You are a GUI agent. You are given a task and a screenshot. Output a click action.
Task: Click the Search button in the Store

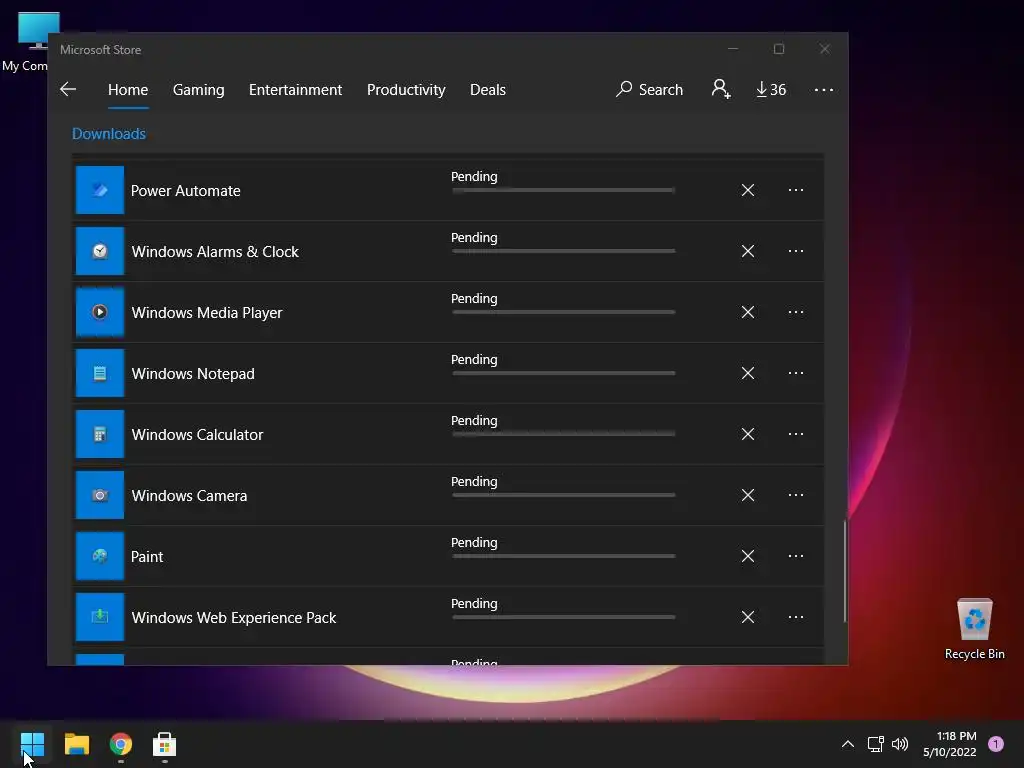(649, 89)
